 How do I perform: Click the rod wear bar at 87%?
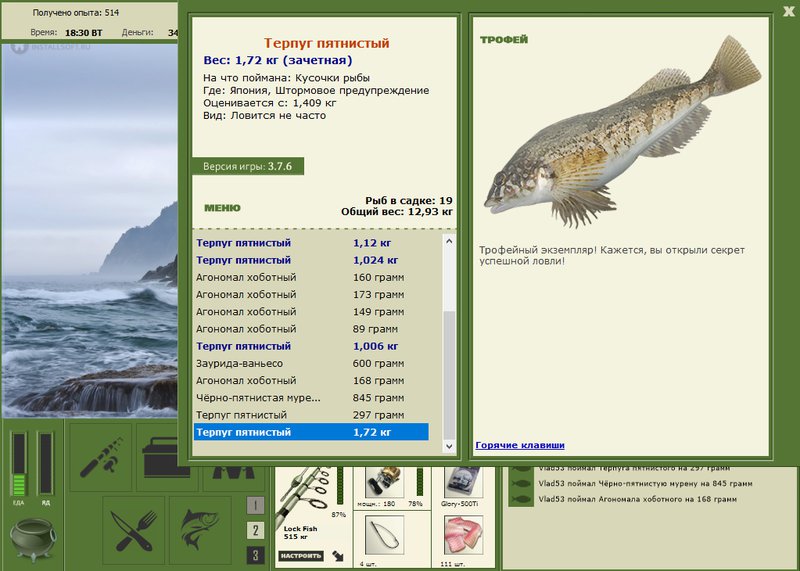pos(340,485)
